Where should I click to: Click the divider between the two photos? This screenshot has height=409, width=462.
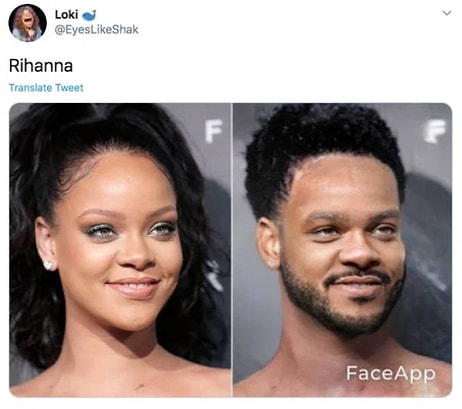pyautogui.click(x=232, y=250)
